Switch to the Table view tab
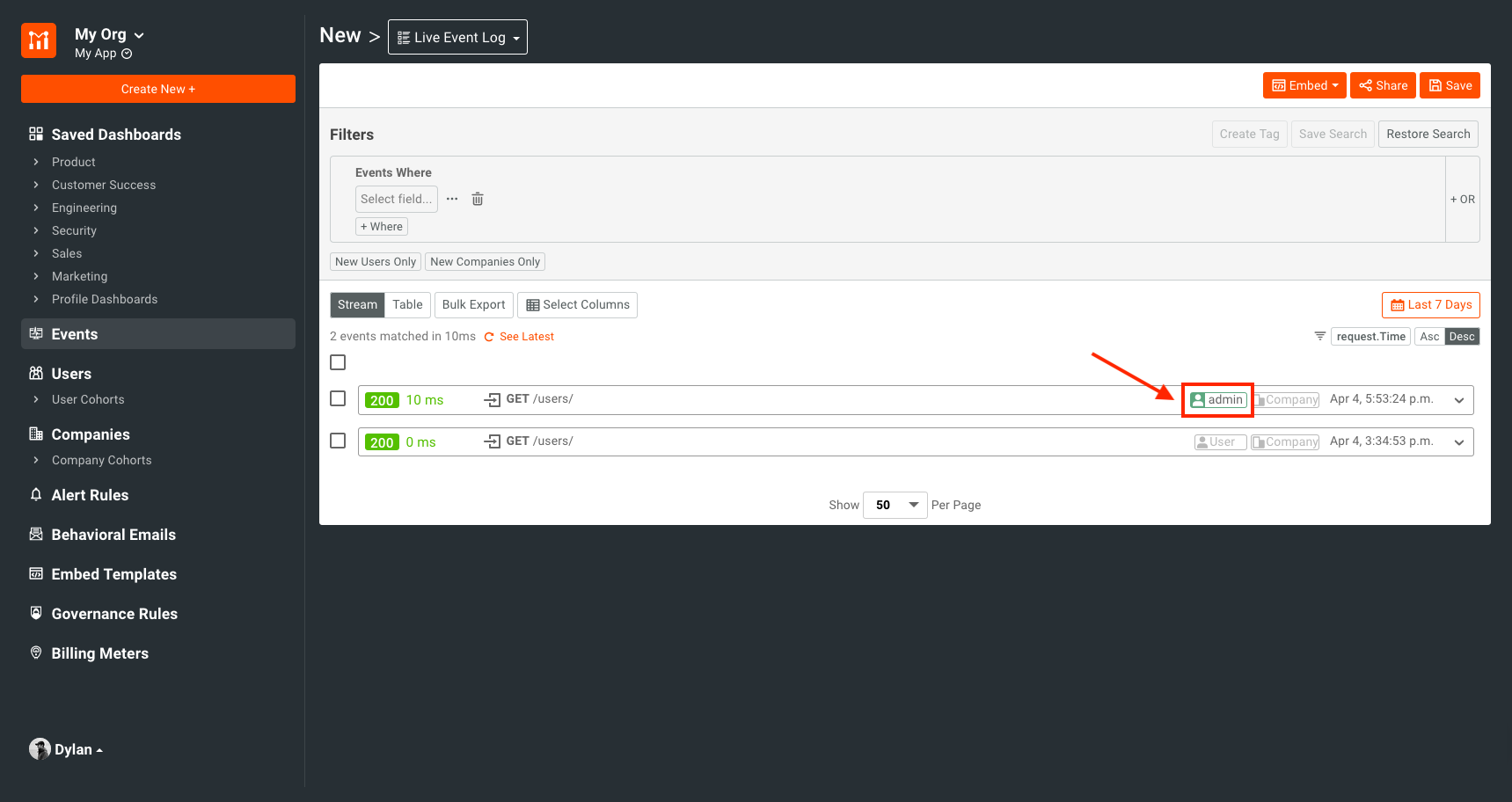 tap(407, 304)
